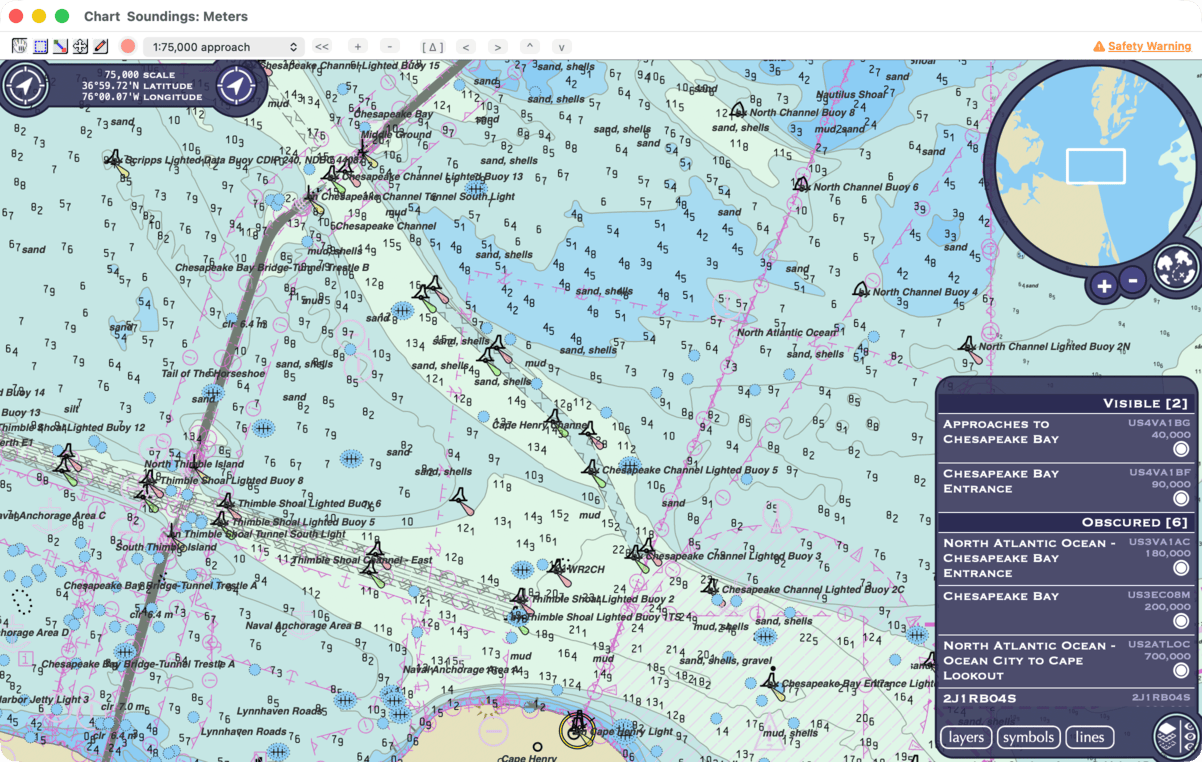Click North Channel Buoy 8 symbol

coord(738,110)
